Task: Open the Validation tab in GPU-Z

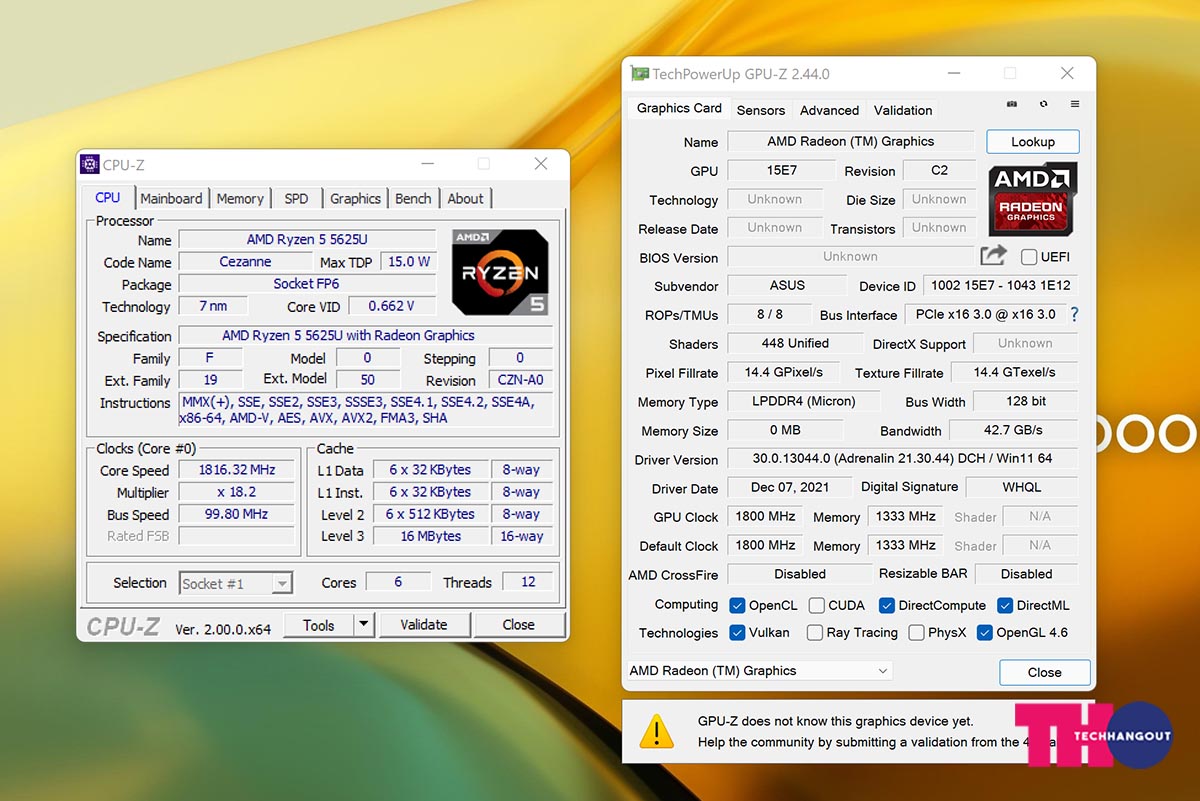Action: pyautogui.click(x=903, y=110)
